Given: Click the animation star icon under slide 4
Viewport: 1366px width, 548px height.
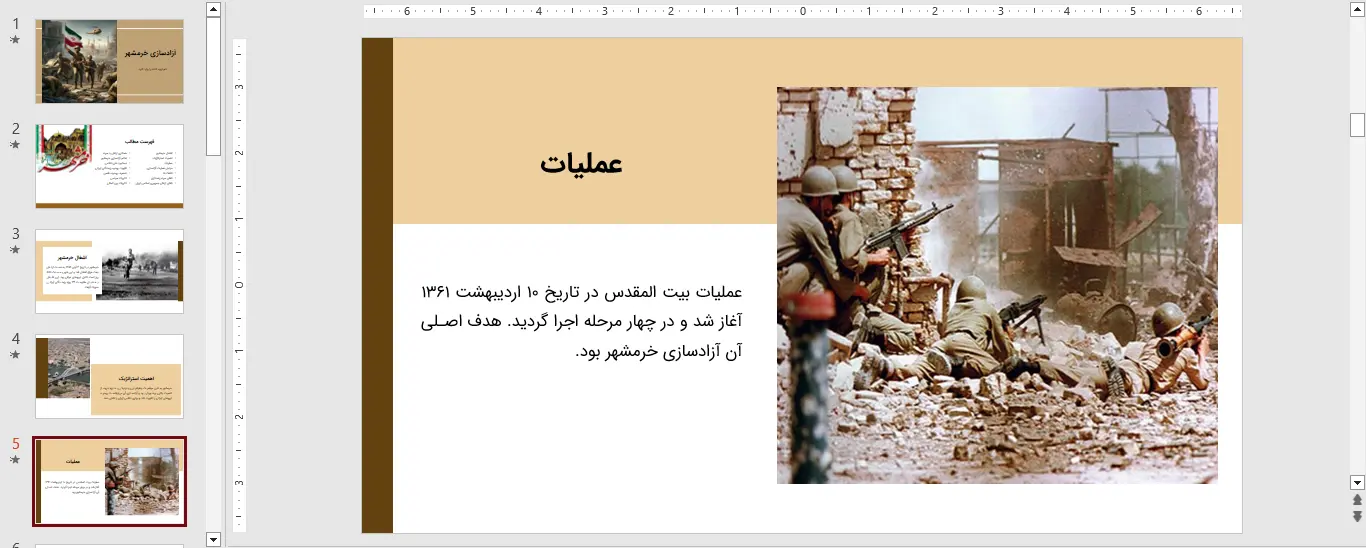Looking at the screenshot, I should tap(15, 355).
